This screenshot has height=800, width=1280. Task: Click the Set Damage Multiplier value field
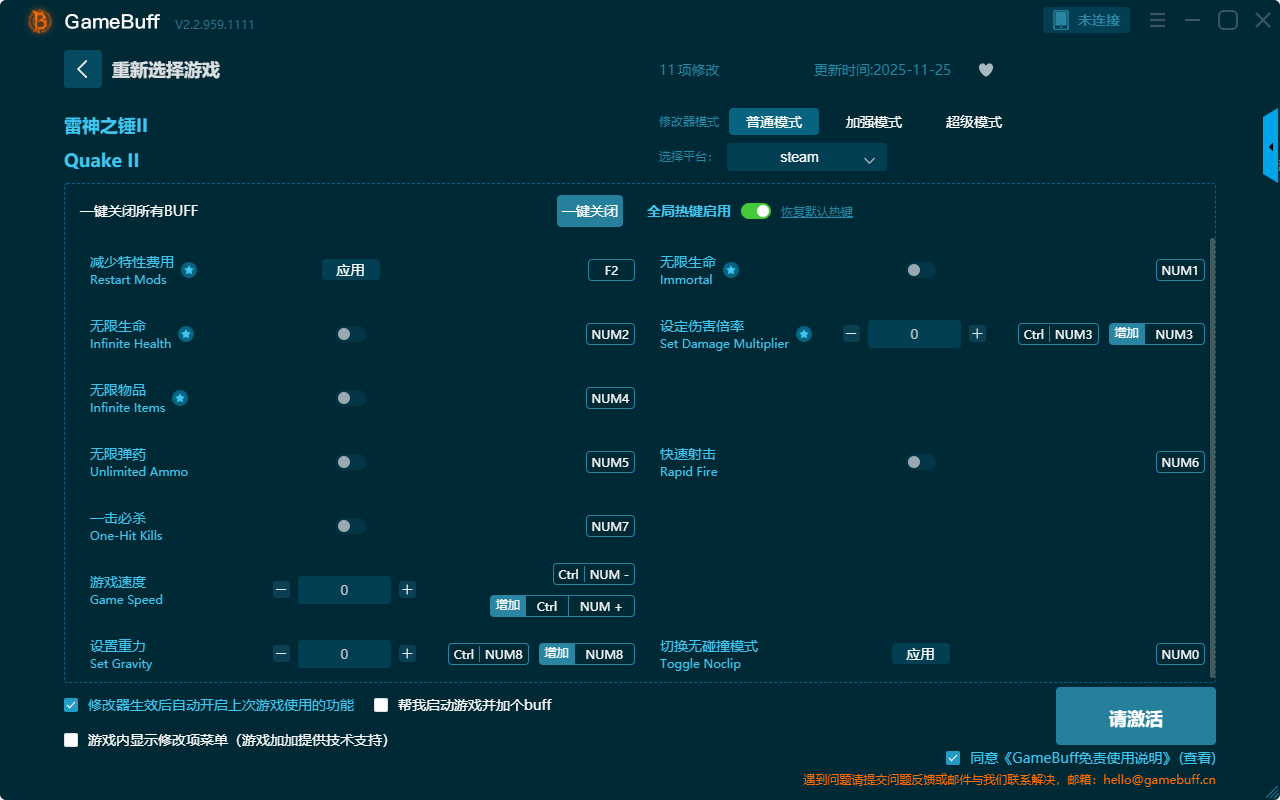[913, 334]
